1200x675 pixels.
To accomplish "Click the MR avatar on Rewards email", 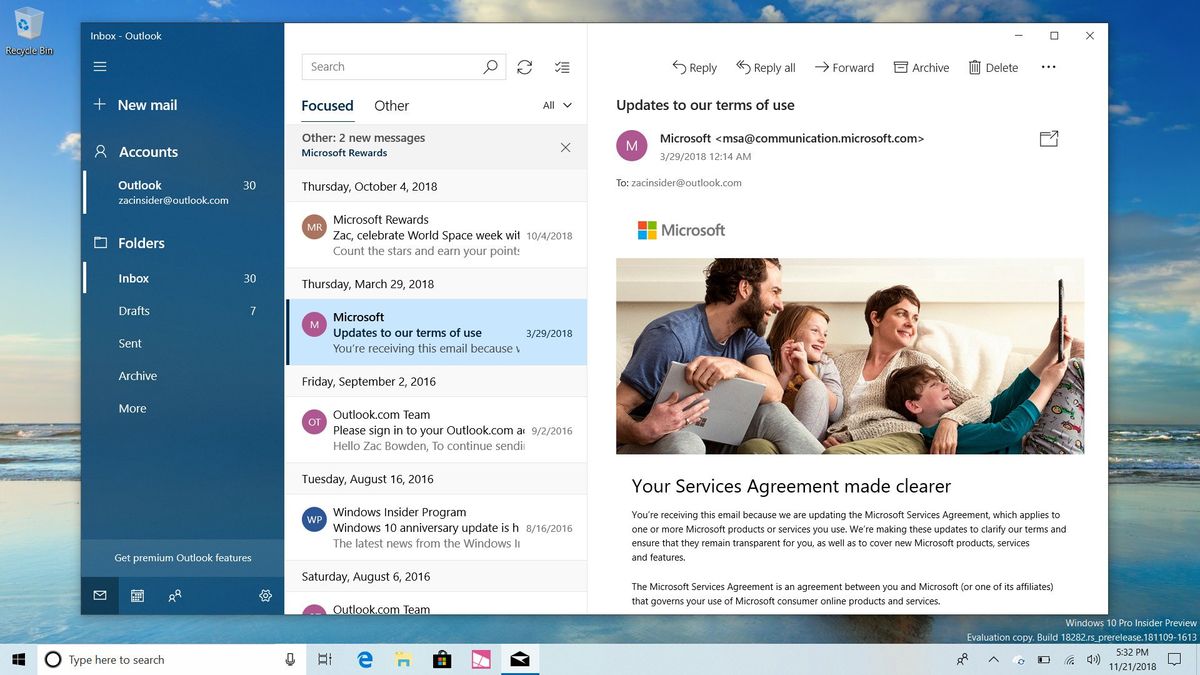I will 314,227.
